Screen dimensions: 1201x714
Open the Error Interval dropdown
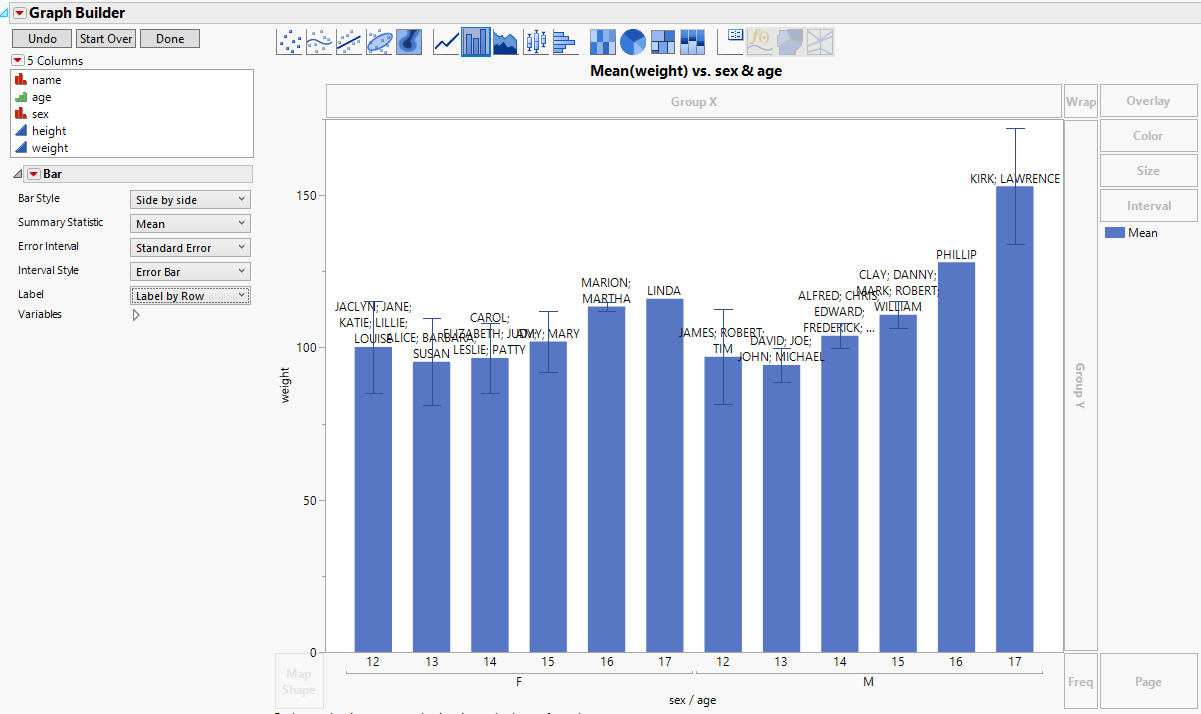[x=190, y=248]
